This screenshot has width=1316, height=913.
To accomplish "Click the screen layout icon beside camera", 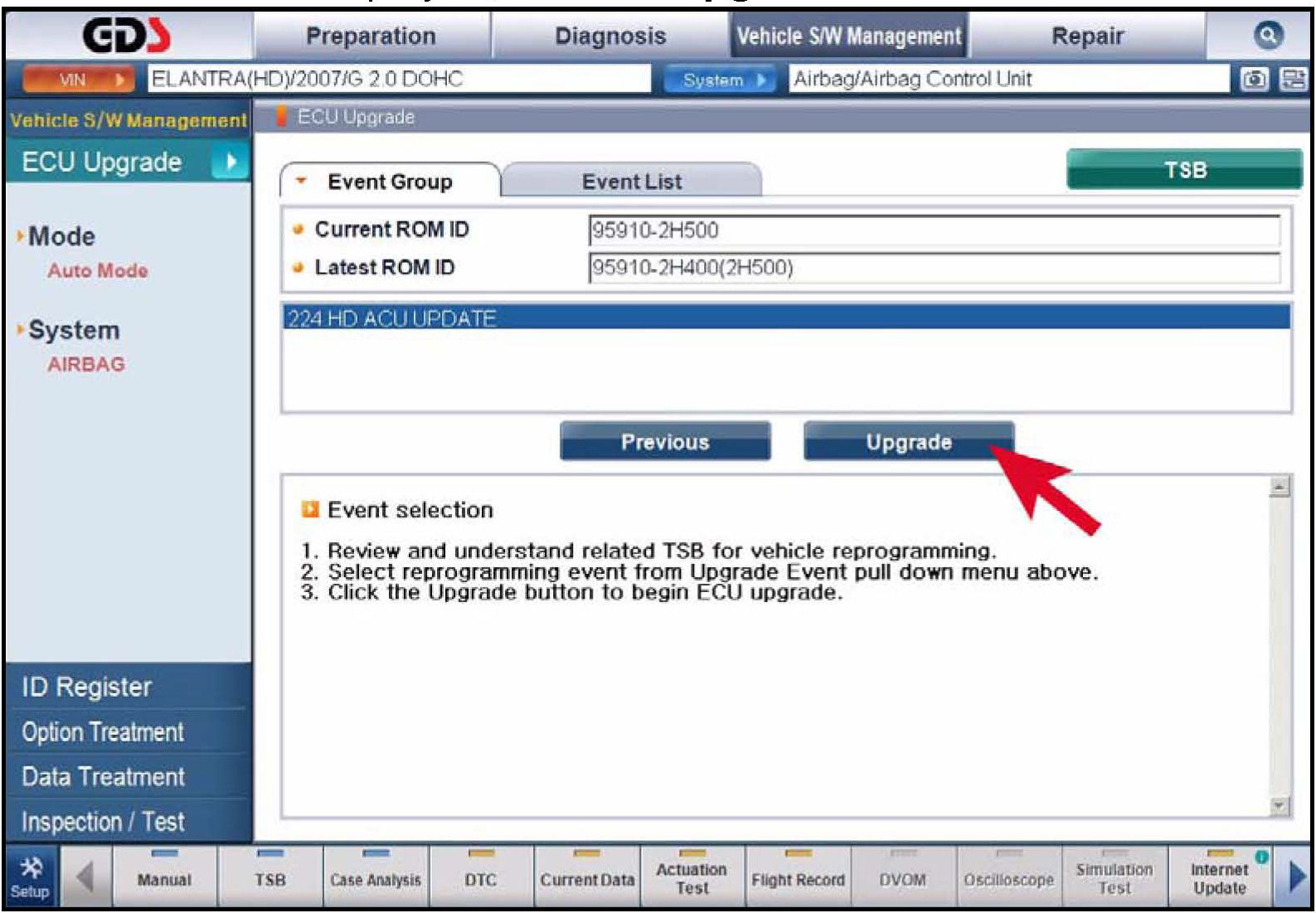I will pos(1294,79).
